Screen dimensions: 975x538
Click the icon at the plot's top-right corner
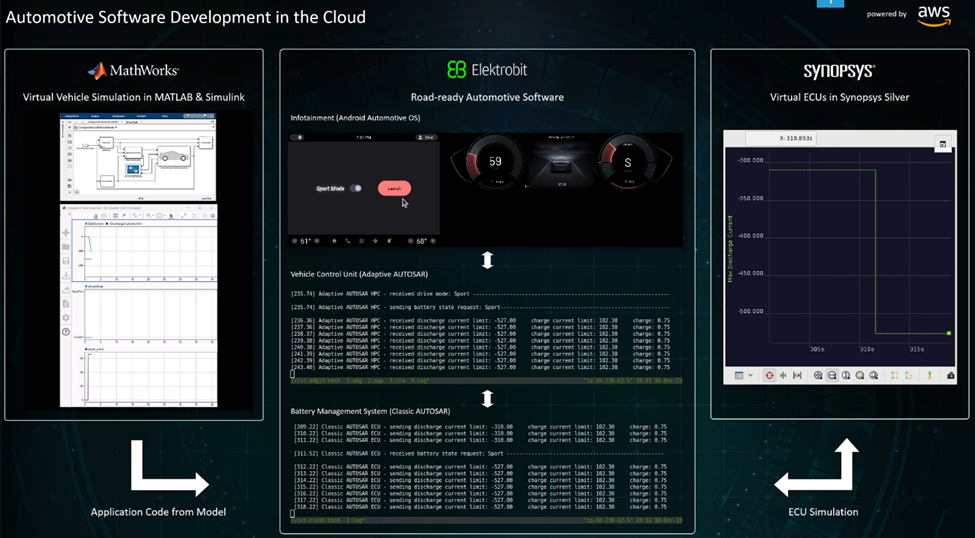(943, 144)
